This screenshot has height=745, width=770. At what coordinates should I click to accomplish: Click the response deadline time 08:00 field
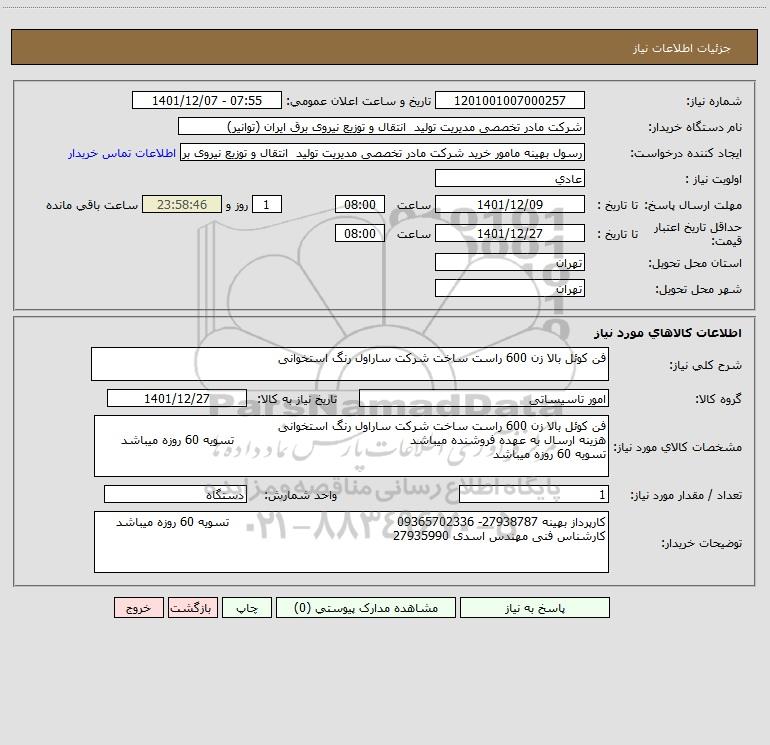[359, 204]
